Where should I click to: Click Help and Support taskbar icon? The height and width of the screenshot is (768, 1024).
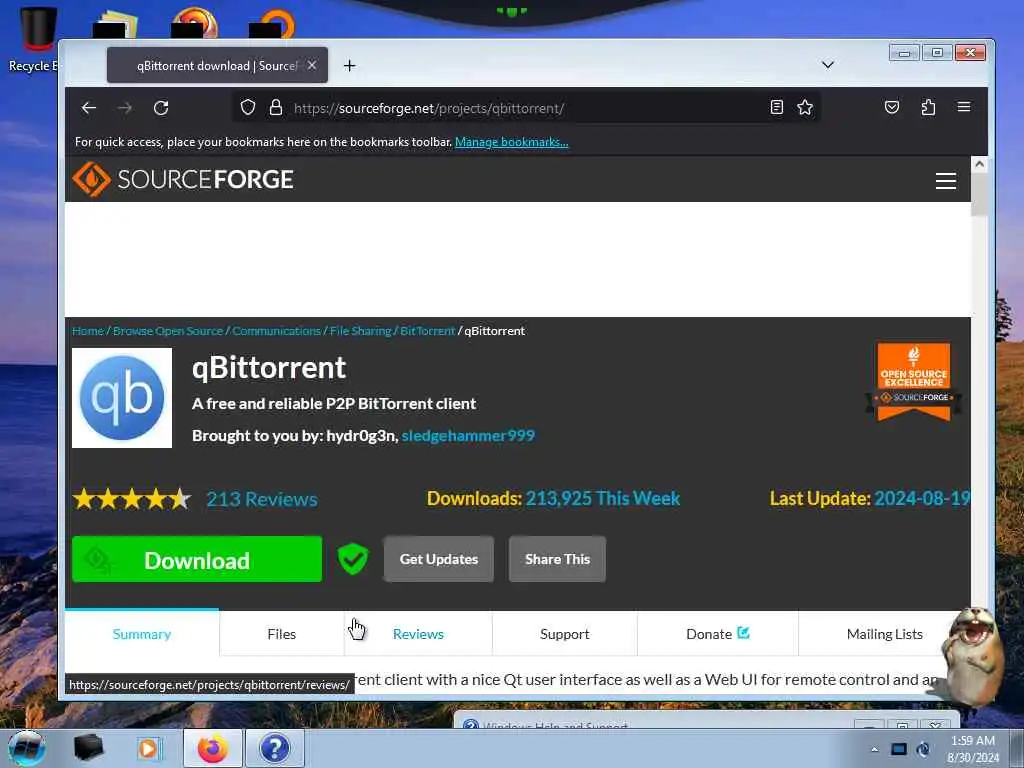point(274,748)
